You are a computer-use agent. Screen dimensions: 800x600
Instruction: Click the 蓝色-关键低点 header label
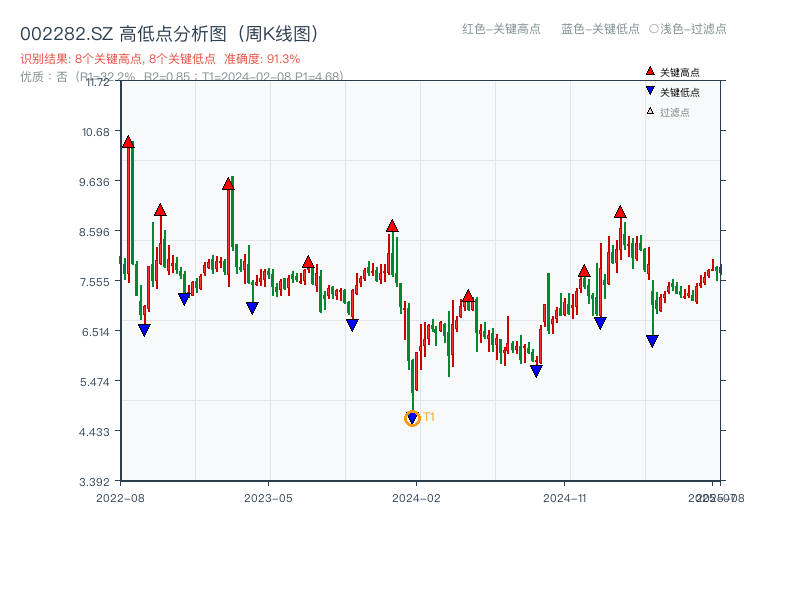(x=600, y=29)
